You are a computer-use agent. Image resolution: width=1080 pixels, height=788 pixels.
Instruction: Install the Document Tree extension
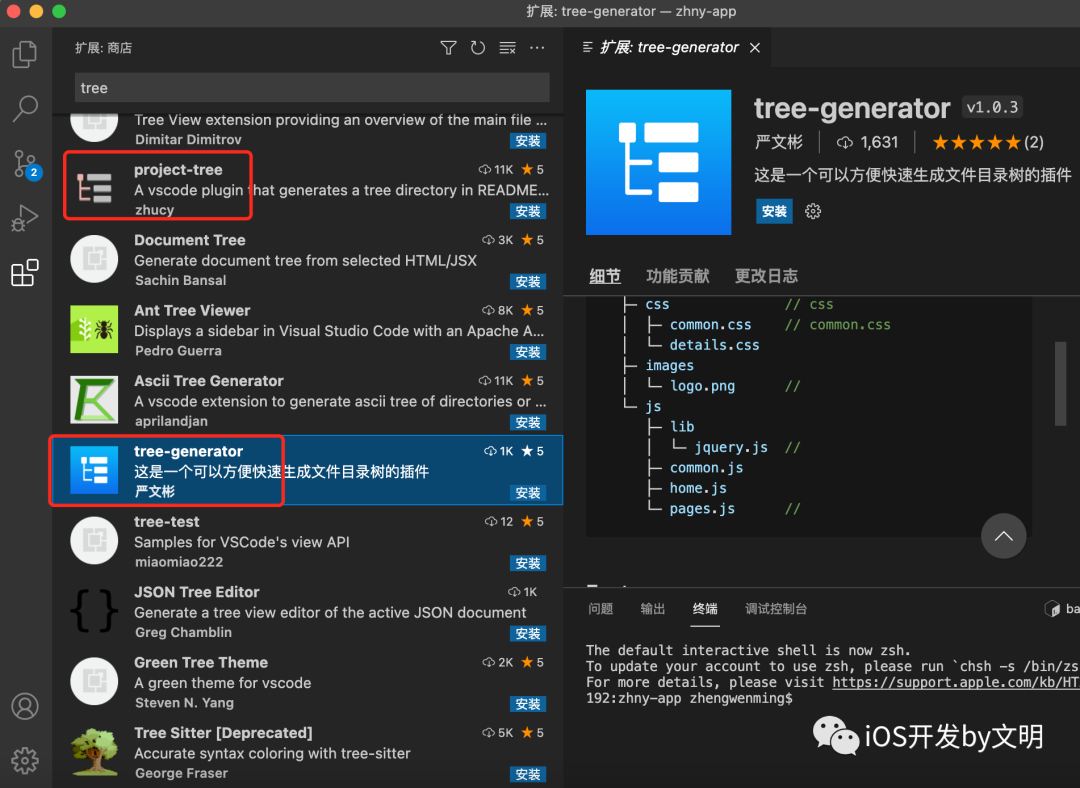point(528,282)
